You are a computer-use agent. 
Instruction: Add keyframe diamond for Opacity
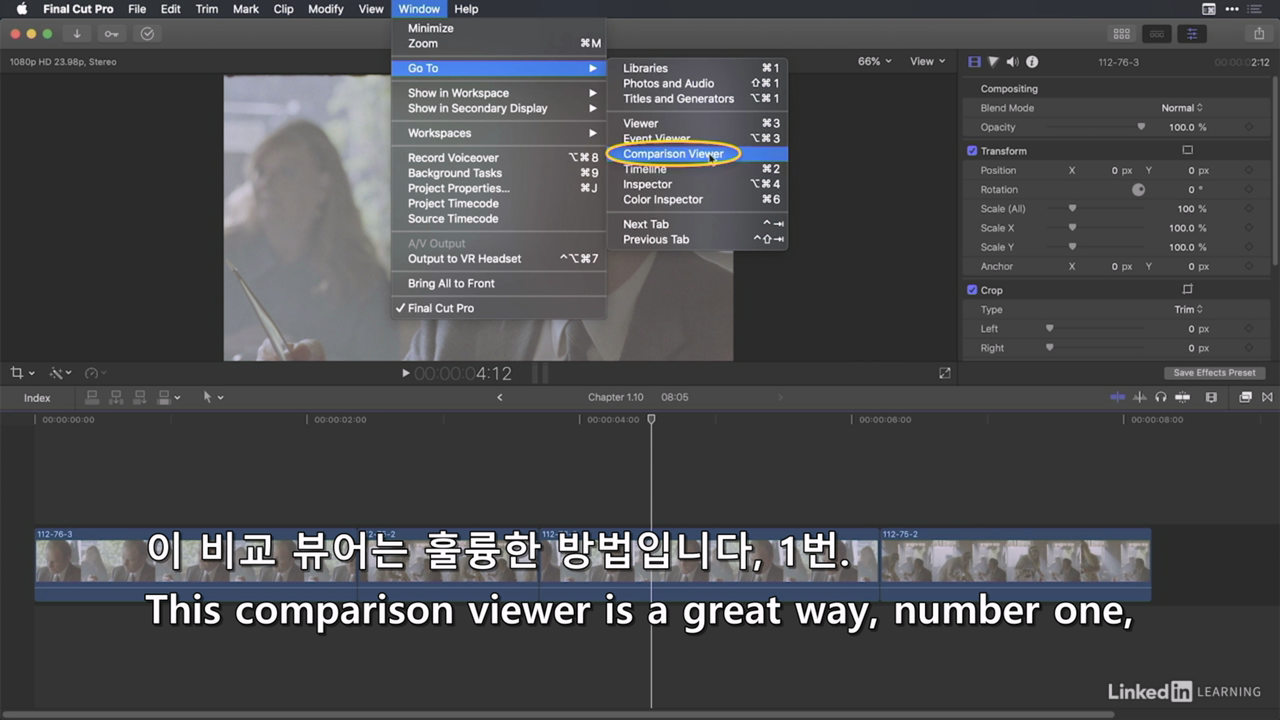tap(1248, 128)
